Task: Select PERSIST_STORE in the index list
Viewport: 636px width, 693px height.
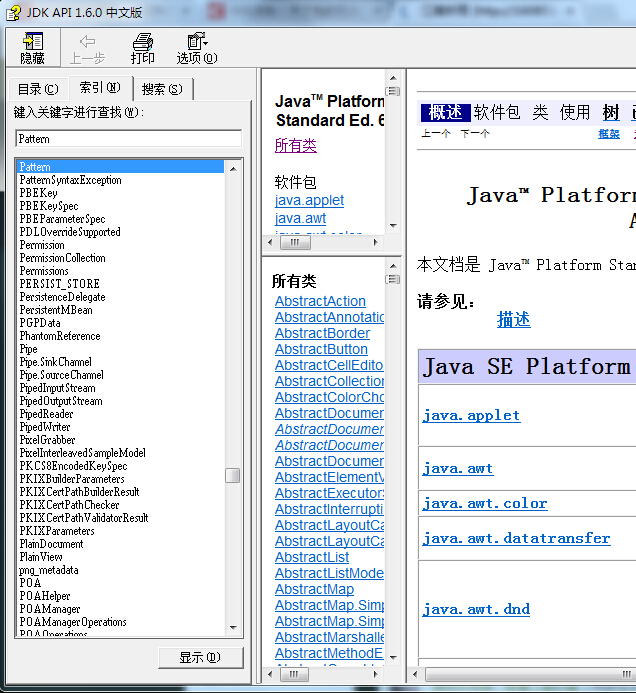Action: tap(60, 284)
